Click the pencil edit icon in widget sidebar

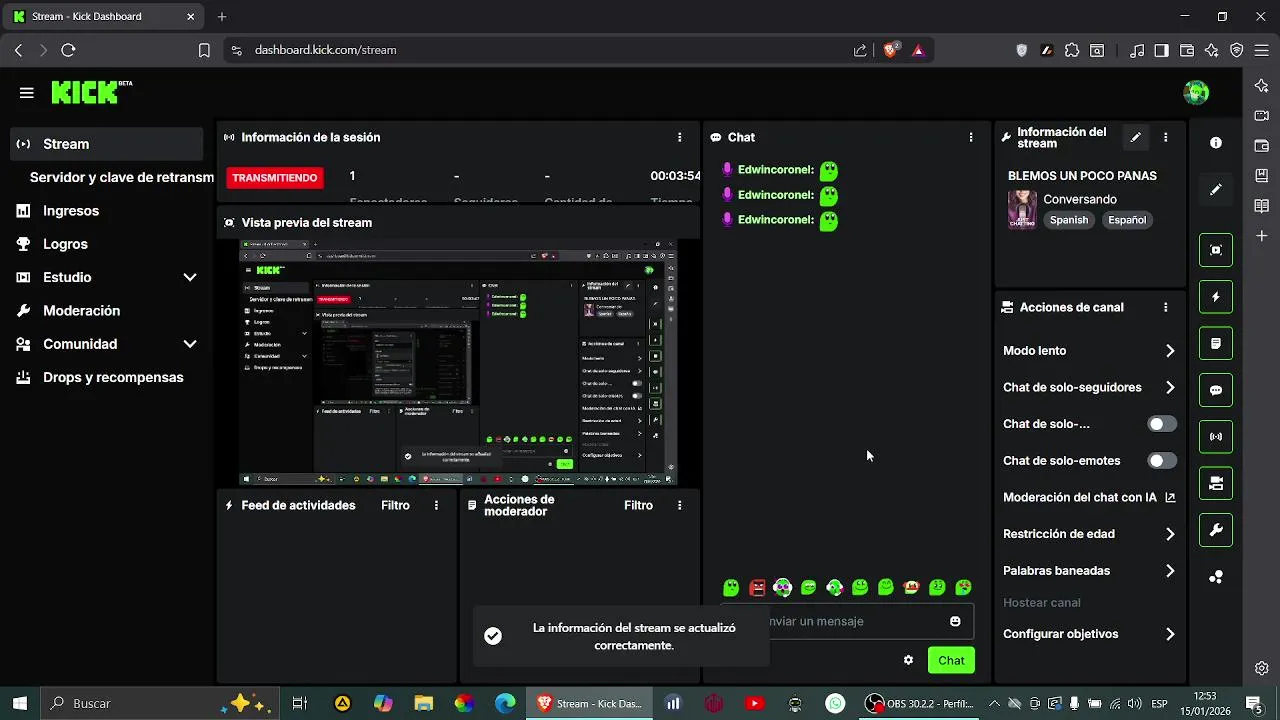tap(1216, 189)
